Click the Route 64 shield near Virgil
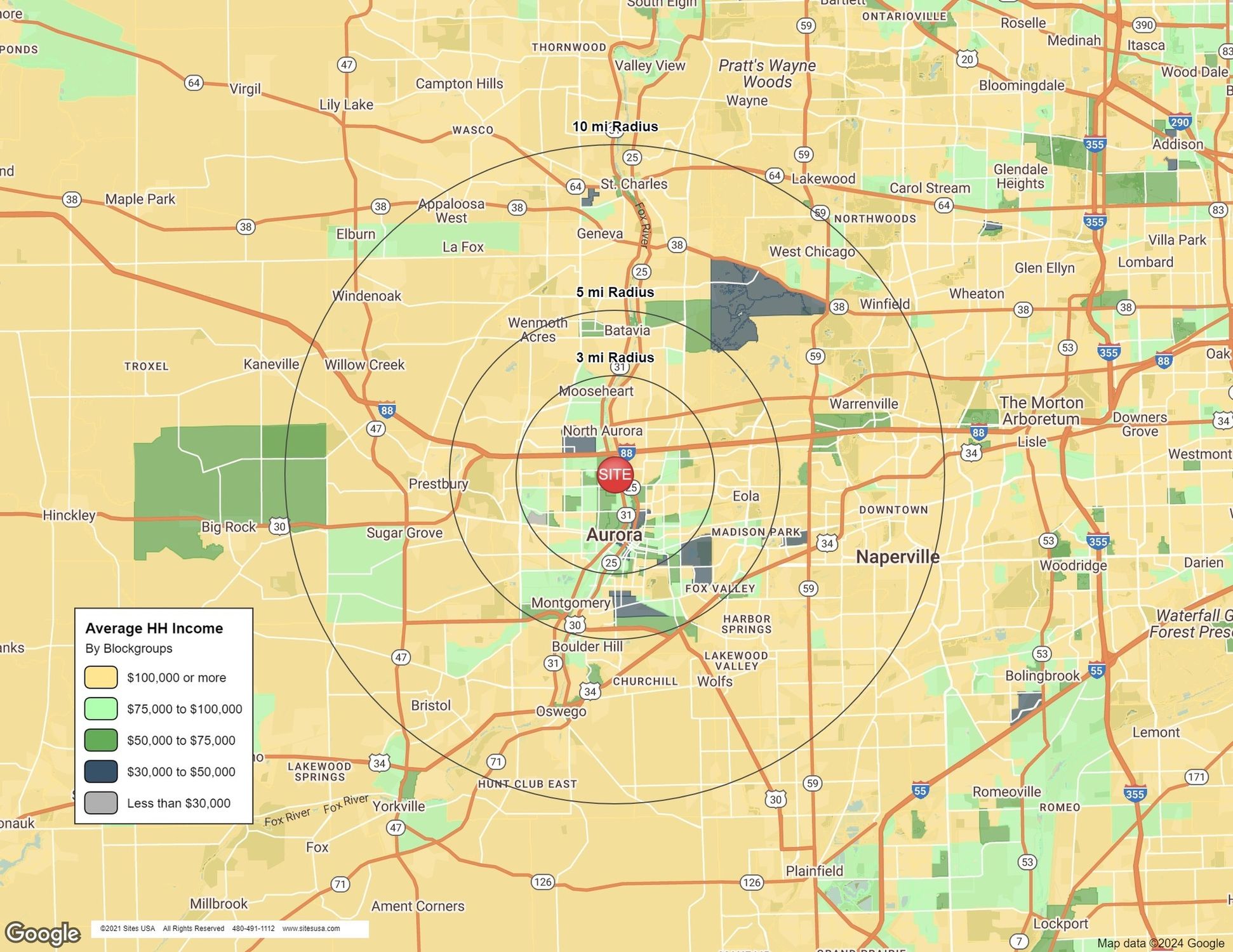The width and height of the screenshot is (1233, 952). [x=194, y=83]
